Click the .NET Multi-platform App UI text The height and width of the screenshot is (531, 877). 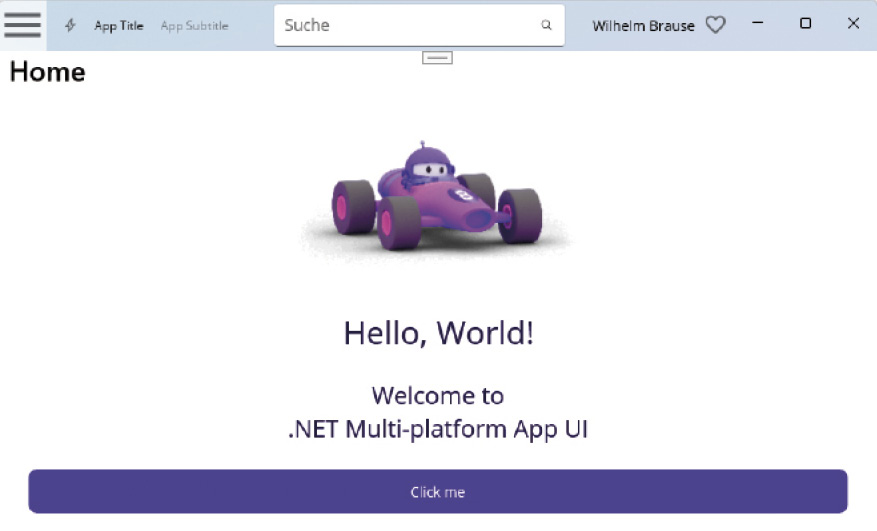click(x=437, y=429)
